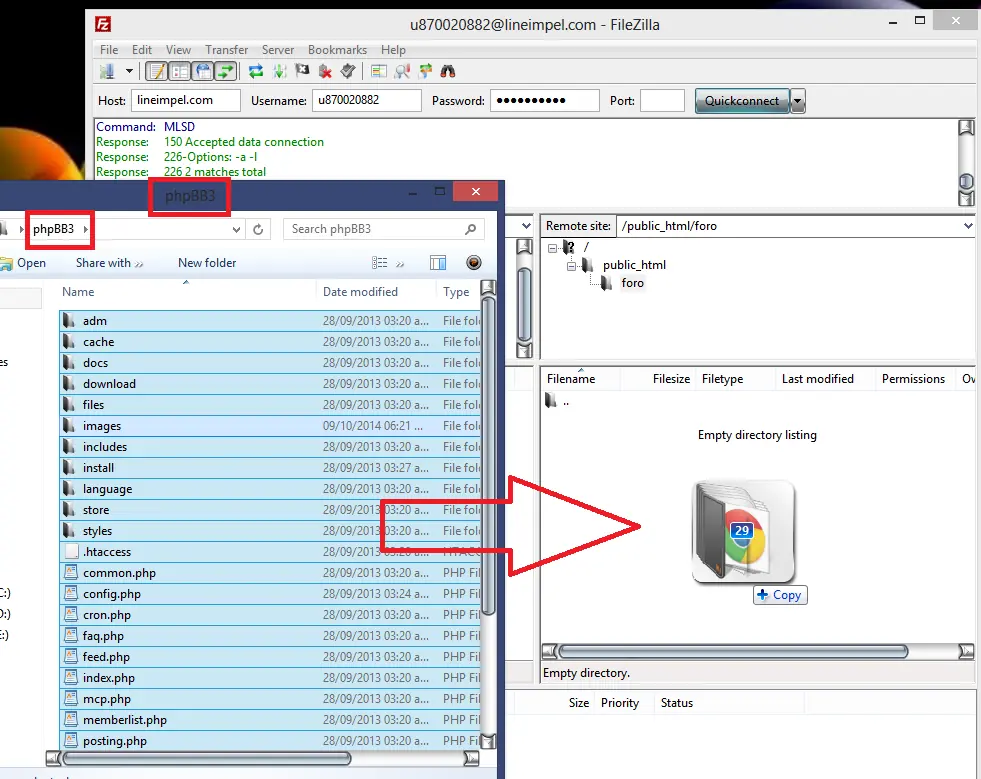
Task: Select the foro folder in remote tree
Action: pyautogui.click(x=633, y=283)
